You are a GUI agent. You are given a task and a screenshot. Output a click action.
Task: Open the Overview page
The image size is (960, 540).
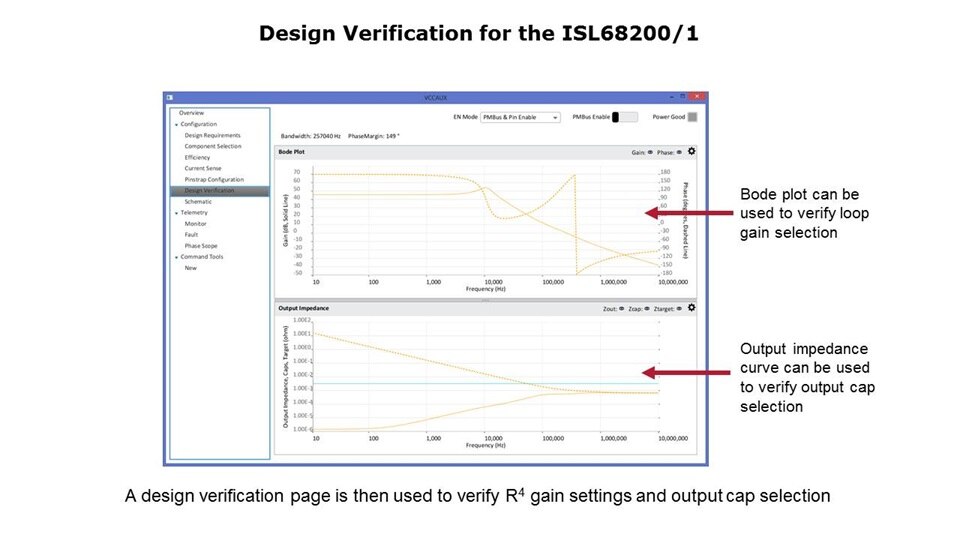191,113
